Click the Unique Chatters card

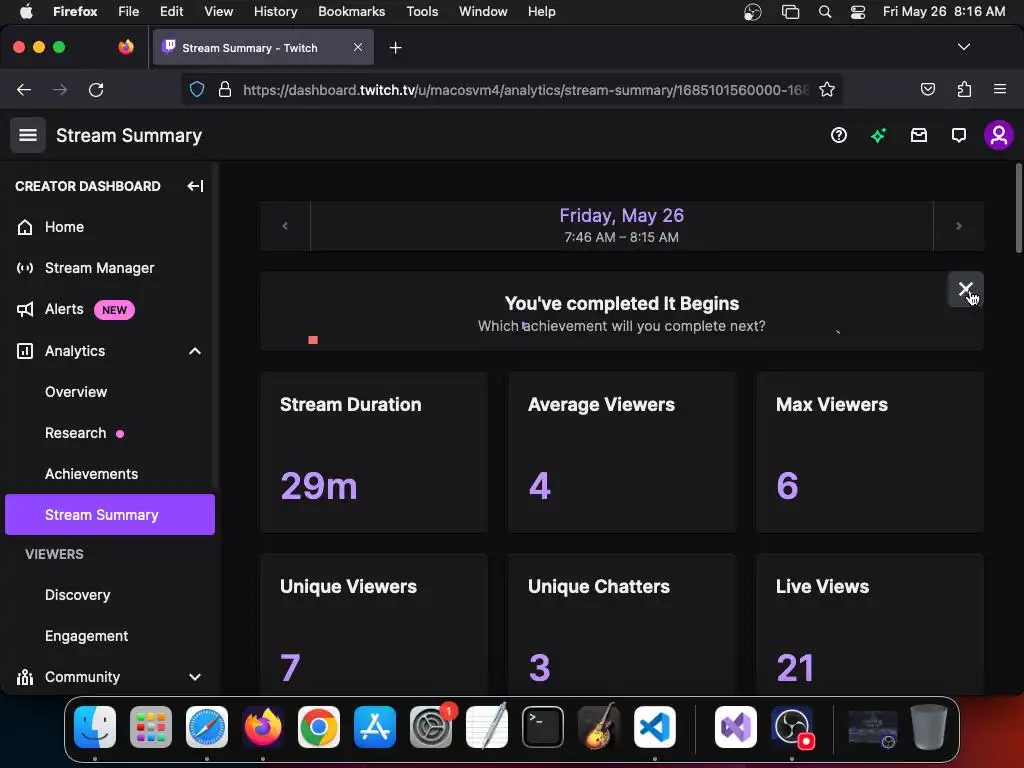point(622,624)
